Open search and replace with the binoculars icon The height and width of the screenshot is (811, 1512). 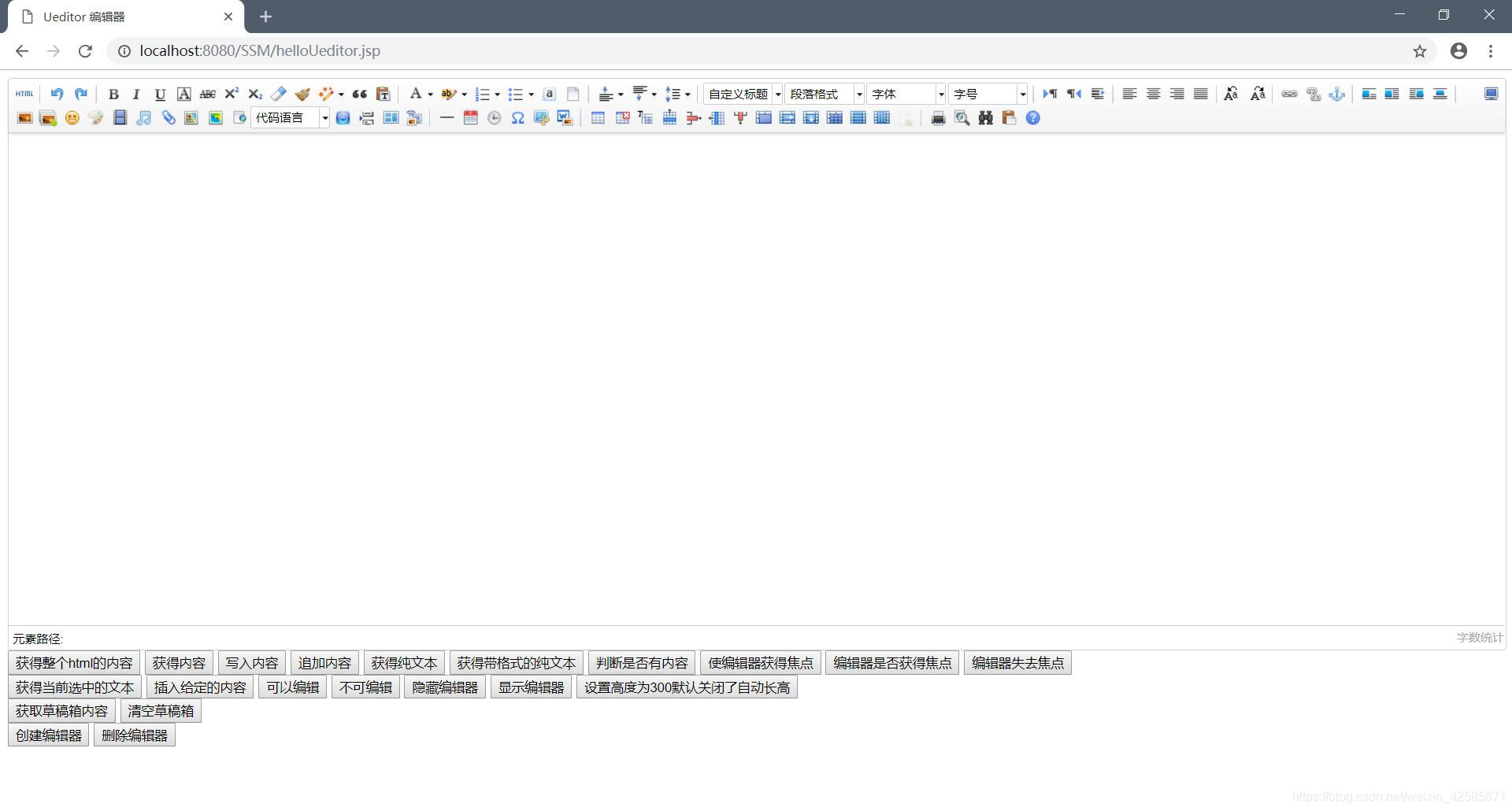985,118
